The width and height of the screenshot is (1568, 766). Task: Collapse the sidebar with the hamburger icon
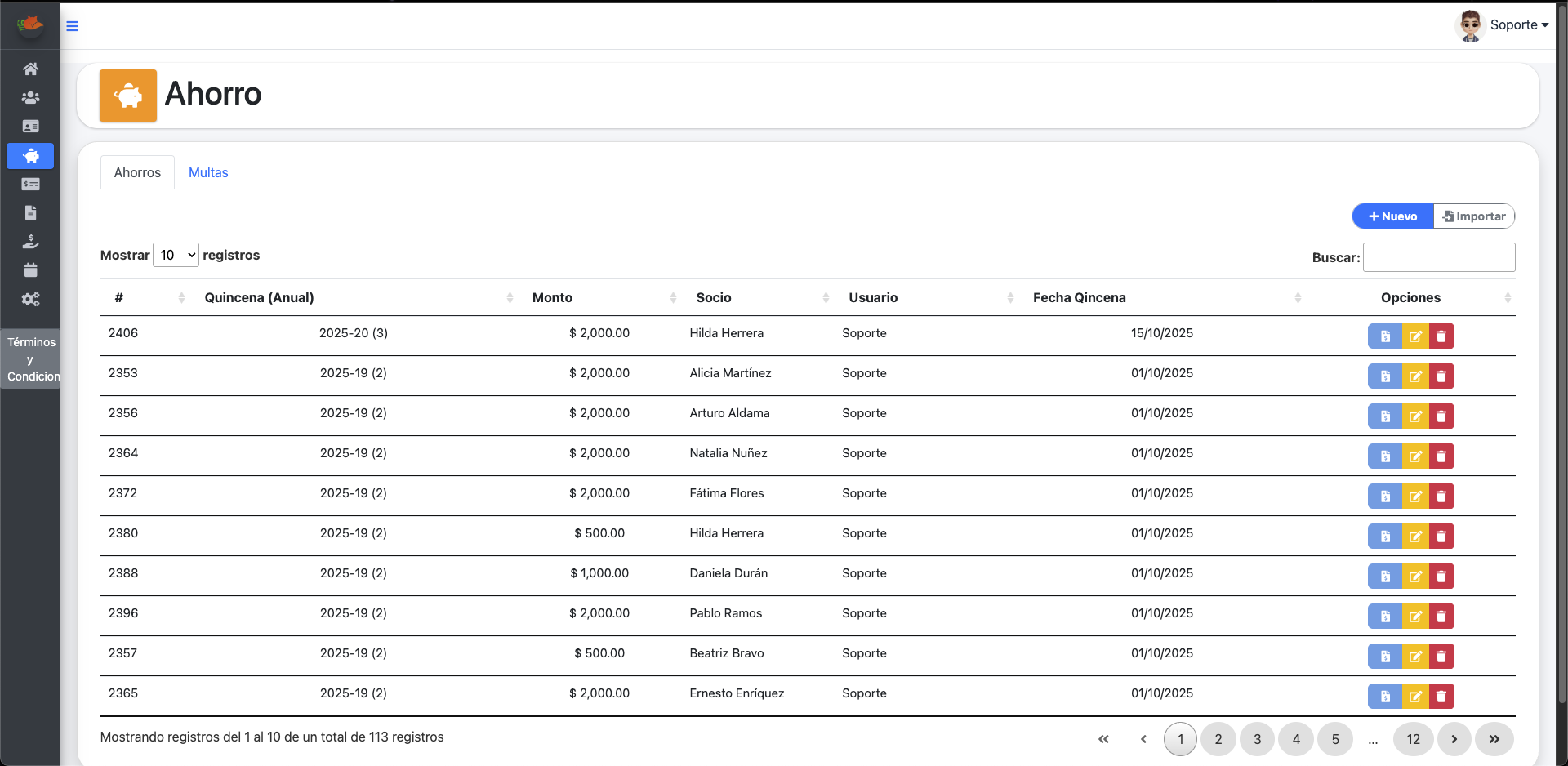pyautogui.click(x=73, y=25)
